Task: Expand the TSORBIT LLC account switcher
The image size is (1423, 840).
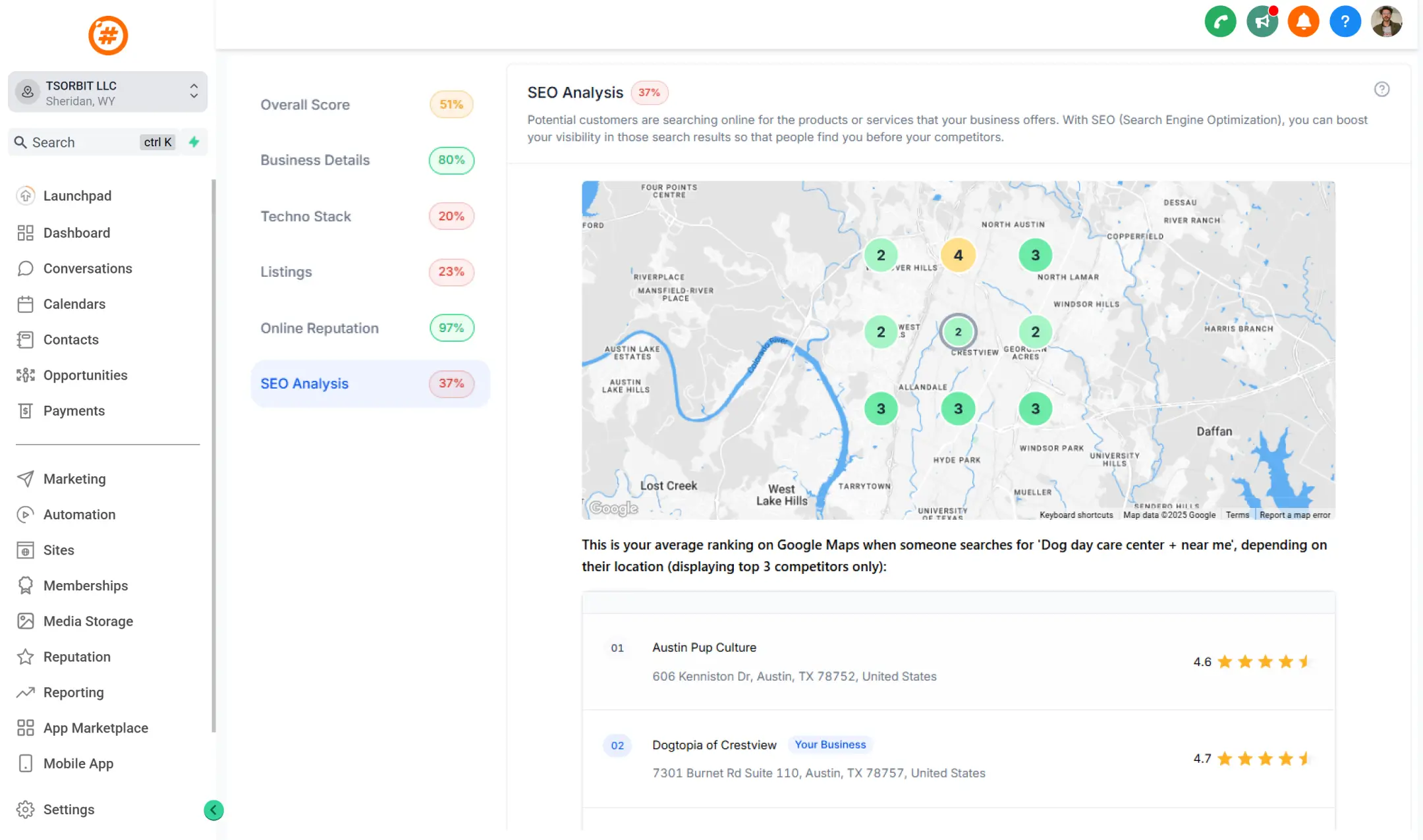Action: click(107, 92)
